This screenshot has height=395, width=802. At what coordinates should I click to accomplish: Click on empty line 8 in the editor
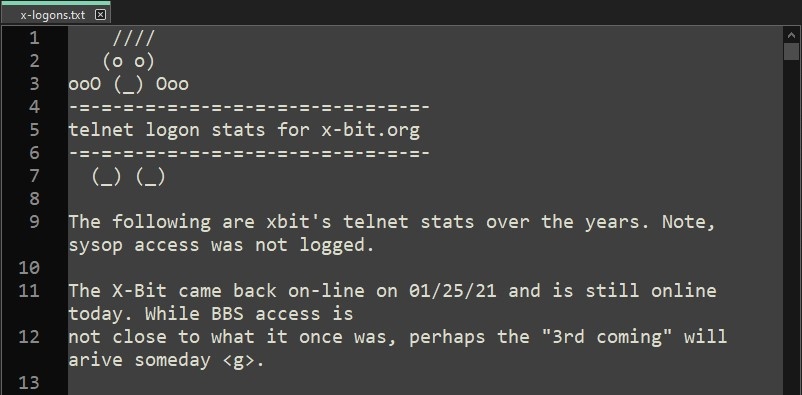coord(425,199)
